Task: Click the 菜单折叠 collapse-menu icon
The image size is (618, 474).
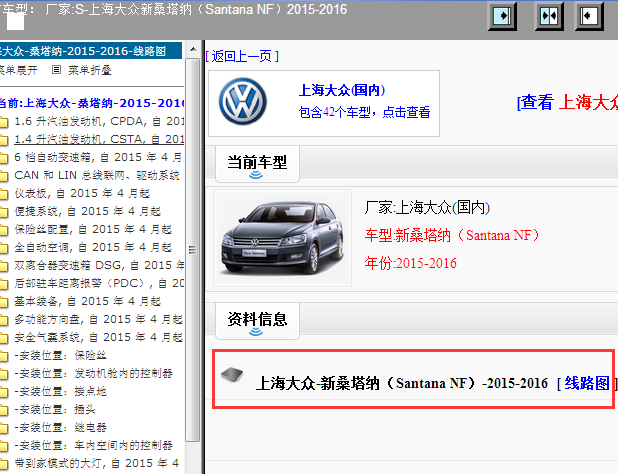Action: pyautogui.click(x=56, y=70)
